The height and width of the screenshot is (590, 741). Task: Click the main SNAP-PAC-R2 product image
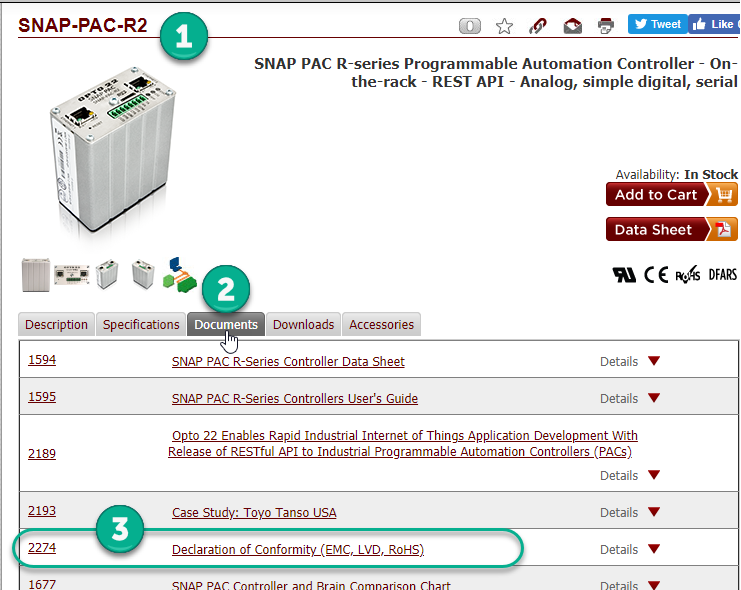click(112, 150)
